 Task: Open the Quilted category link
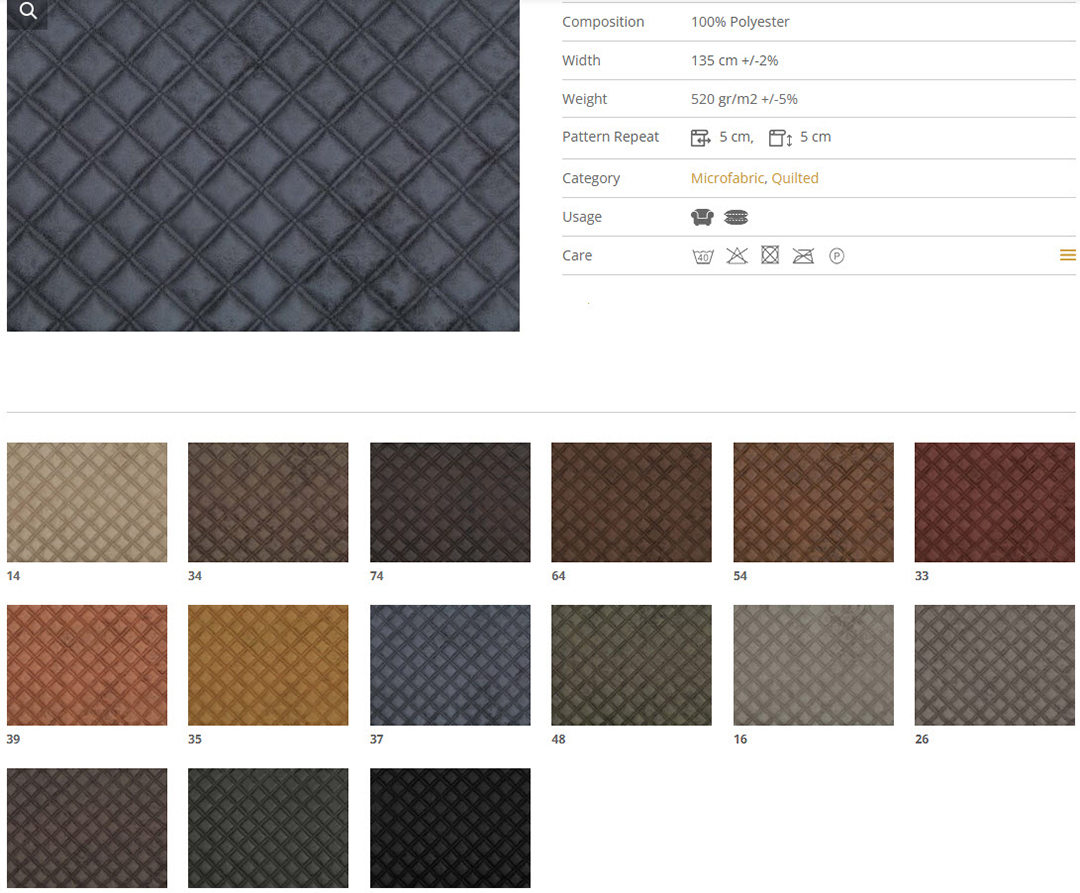coord(795,178)
